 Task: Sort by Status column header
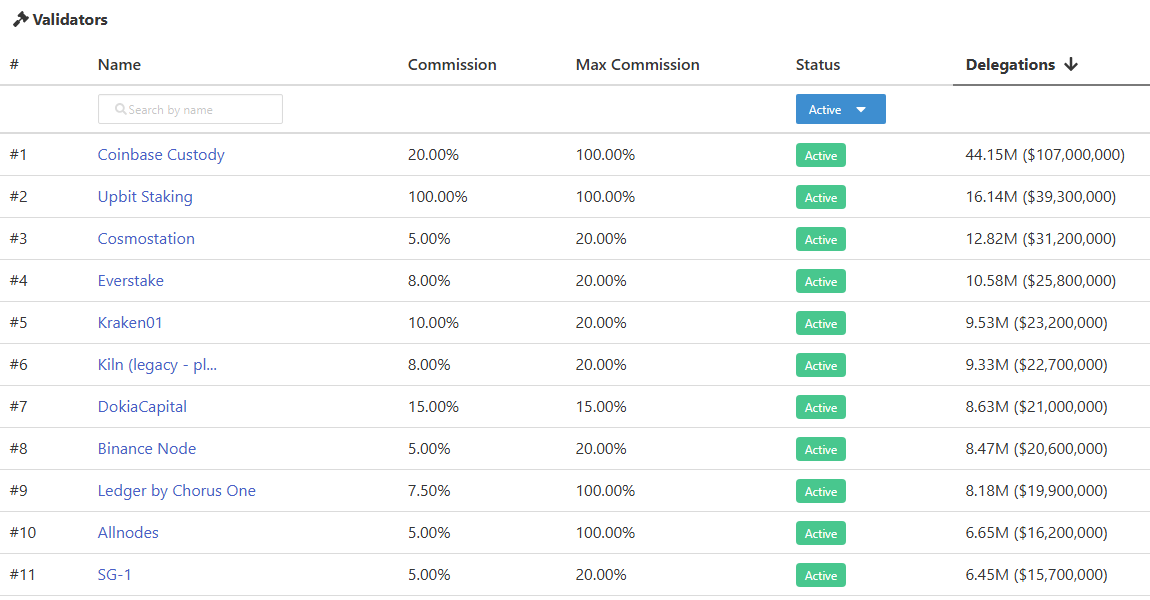coord(817,65)
